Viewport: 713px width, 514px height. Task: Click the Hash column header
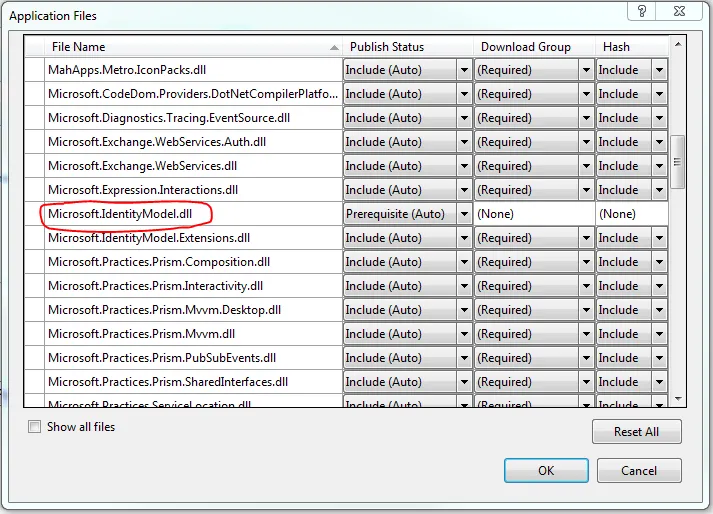tap(632, 46)
